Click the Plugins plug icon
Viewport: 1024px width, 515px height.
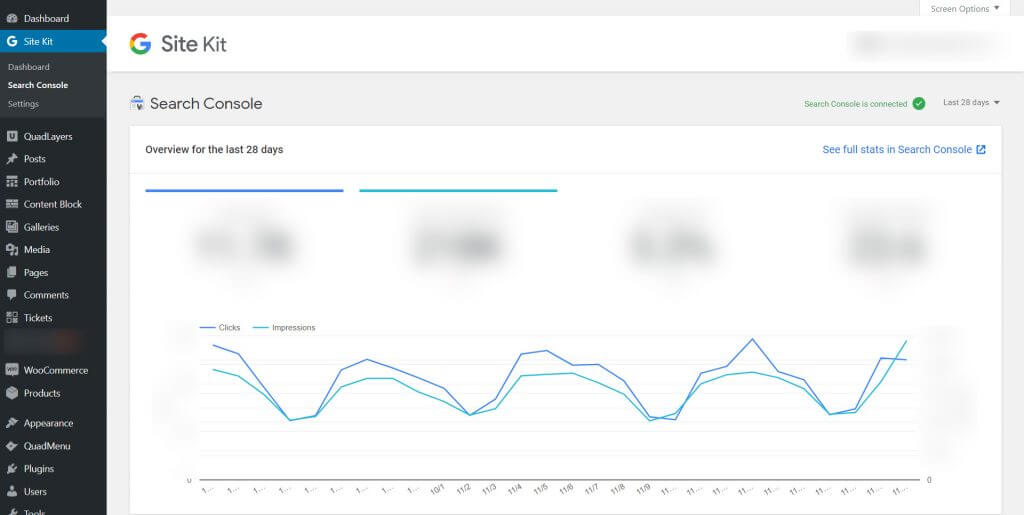(x=12, y=469)
